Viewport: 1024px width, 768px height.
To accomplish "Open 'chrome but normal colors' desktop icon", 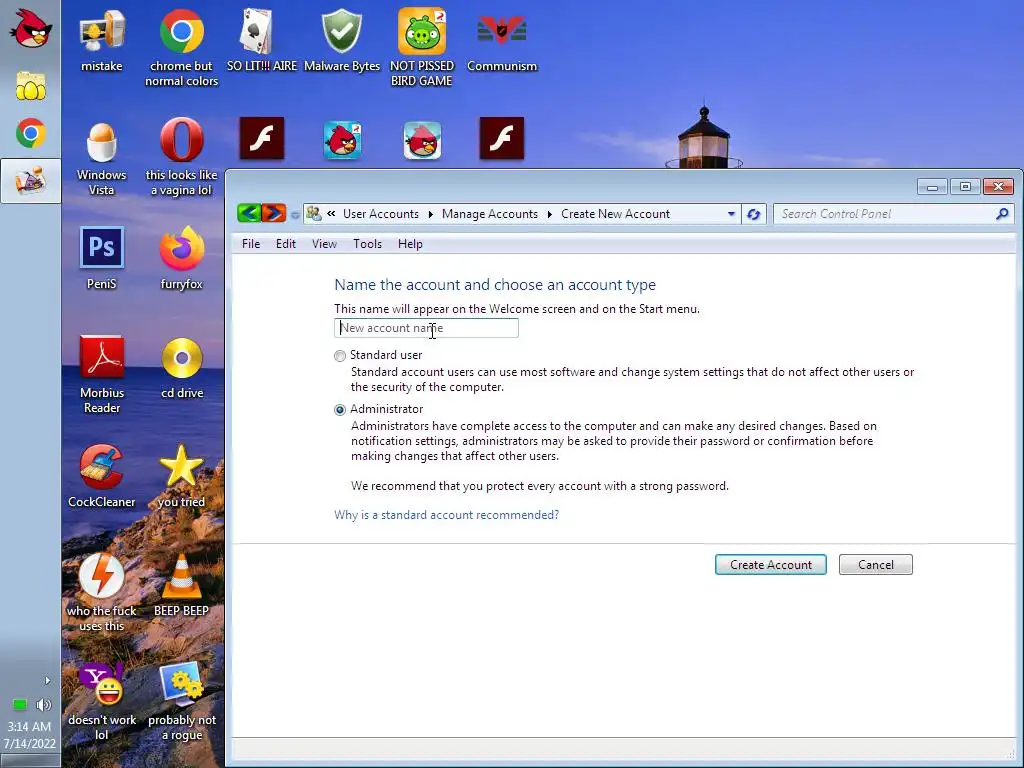I will click(x=182, y=47).
